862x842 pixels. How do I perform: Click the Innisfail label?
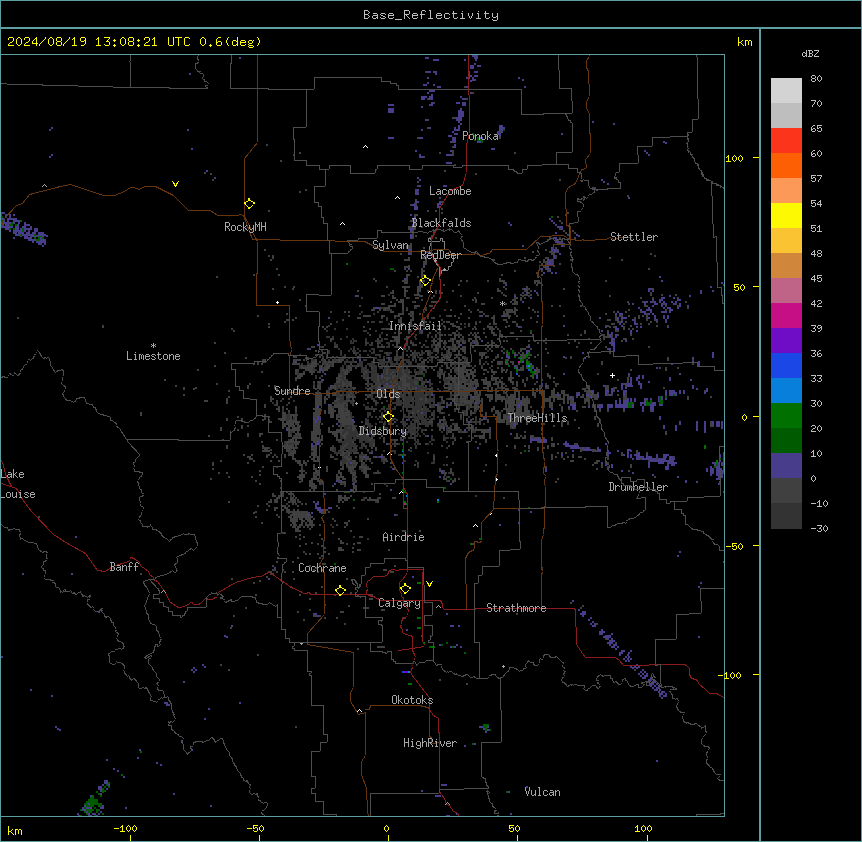[x=415, y=326]
